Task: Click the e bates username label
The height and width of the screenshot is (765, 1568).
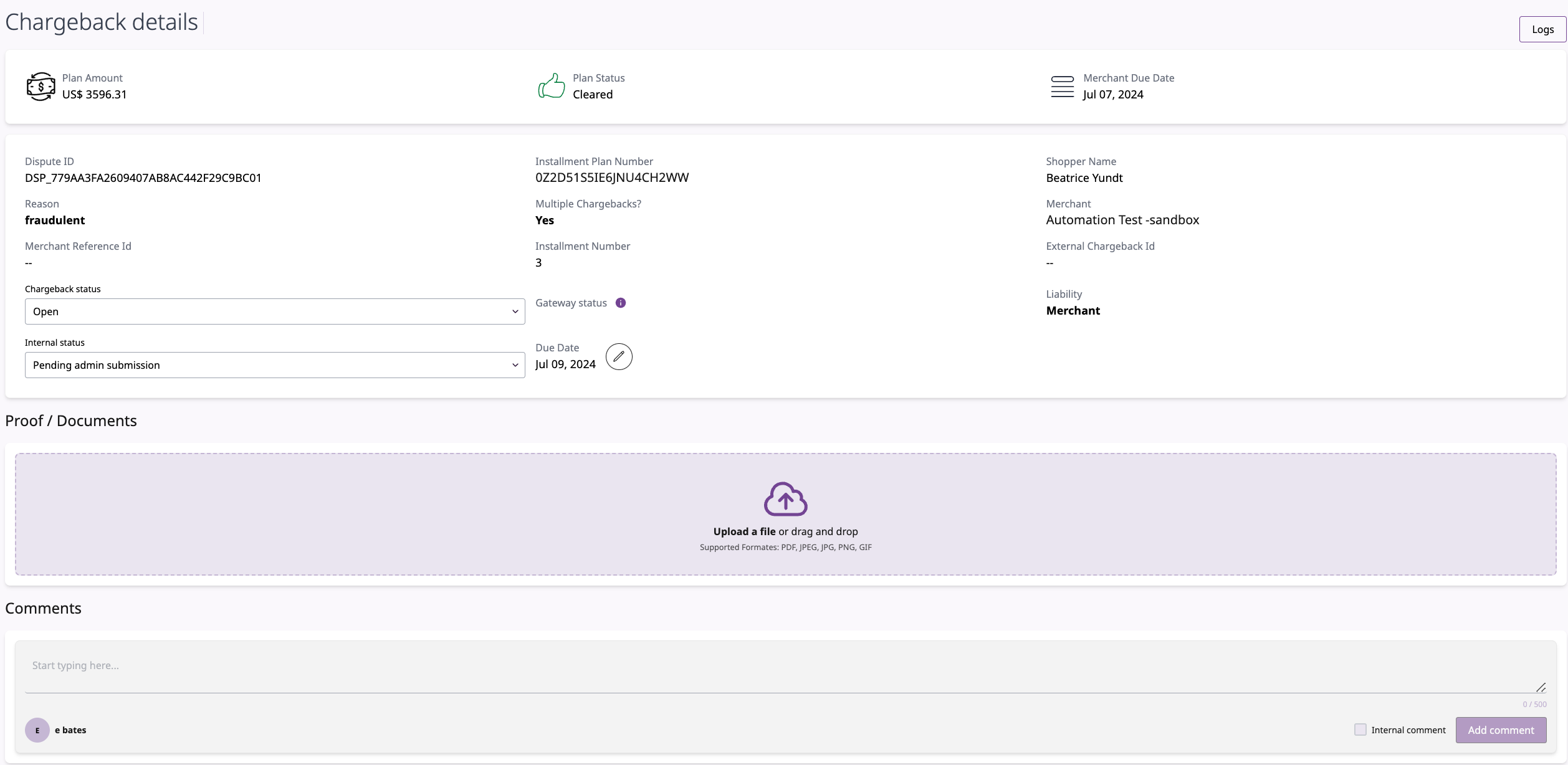Action: point(70,730)
